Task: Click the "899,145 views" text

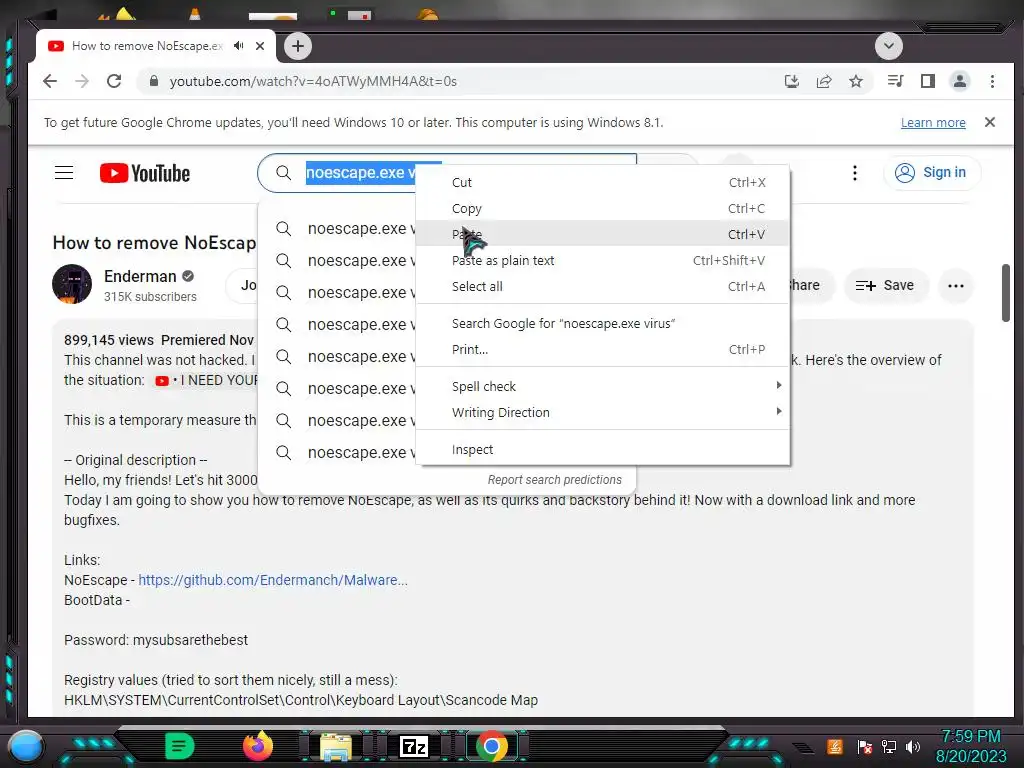Action: pos(108,340)
